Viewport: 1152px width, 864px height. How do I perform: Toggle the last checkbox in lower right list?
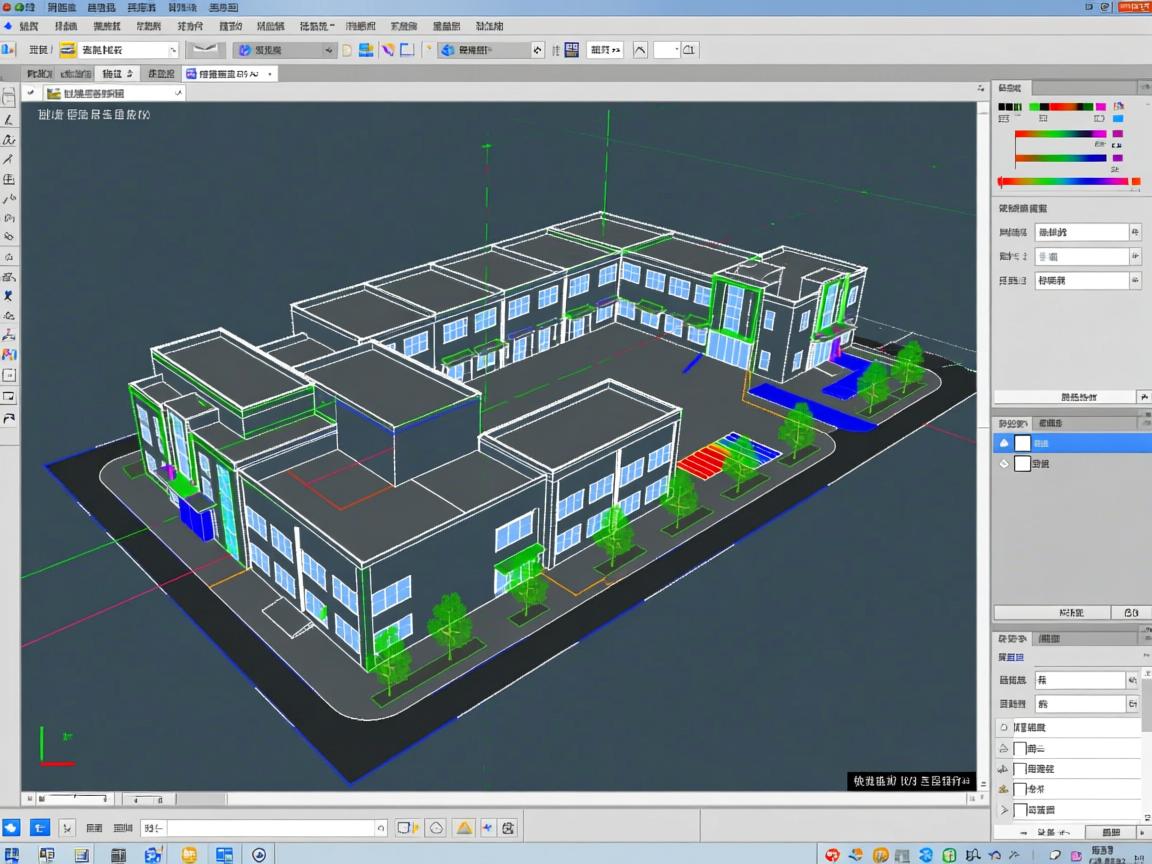pos(1020,811)
